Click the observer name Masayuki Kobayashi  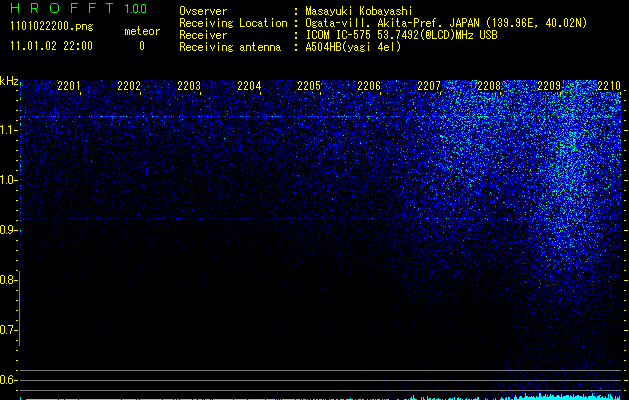click(359, 11)
